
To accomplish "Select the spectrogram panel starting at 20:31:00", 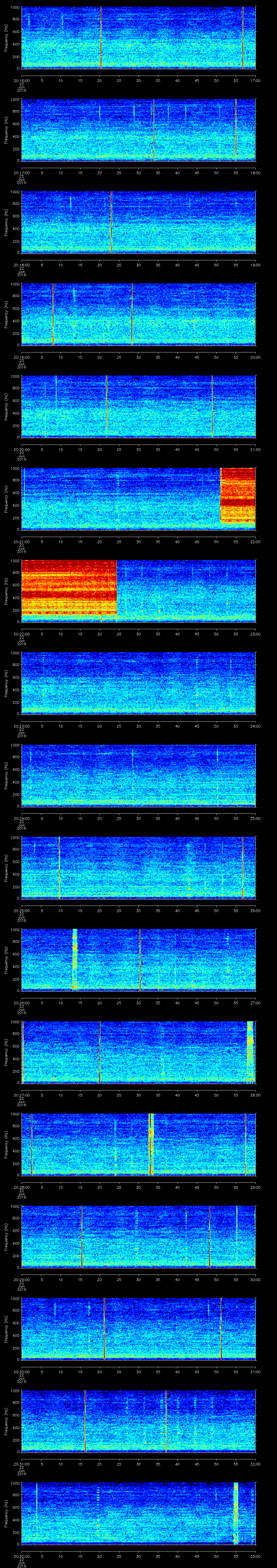I will click(138, 1421).
